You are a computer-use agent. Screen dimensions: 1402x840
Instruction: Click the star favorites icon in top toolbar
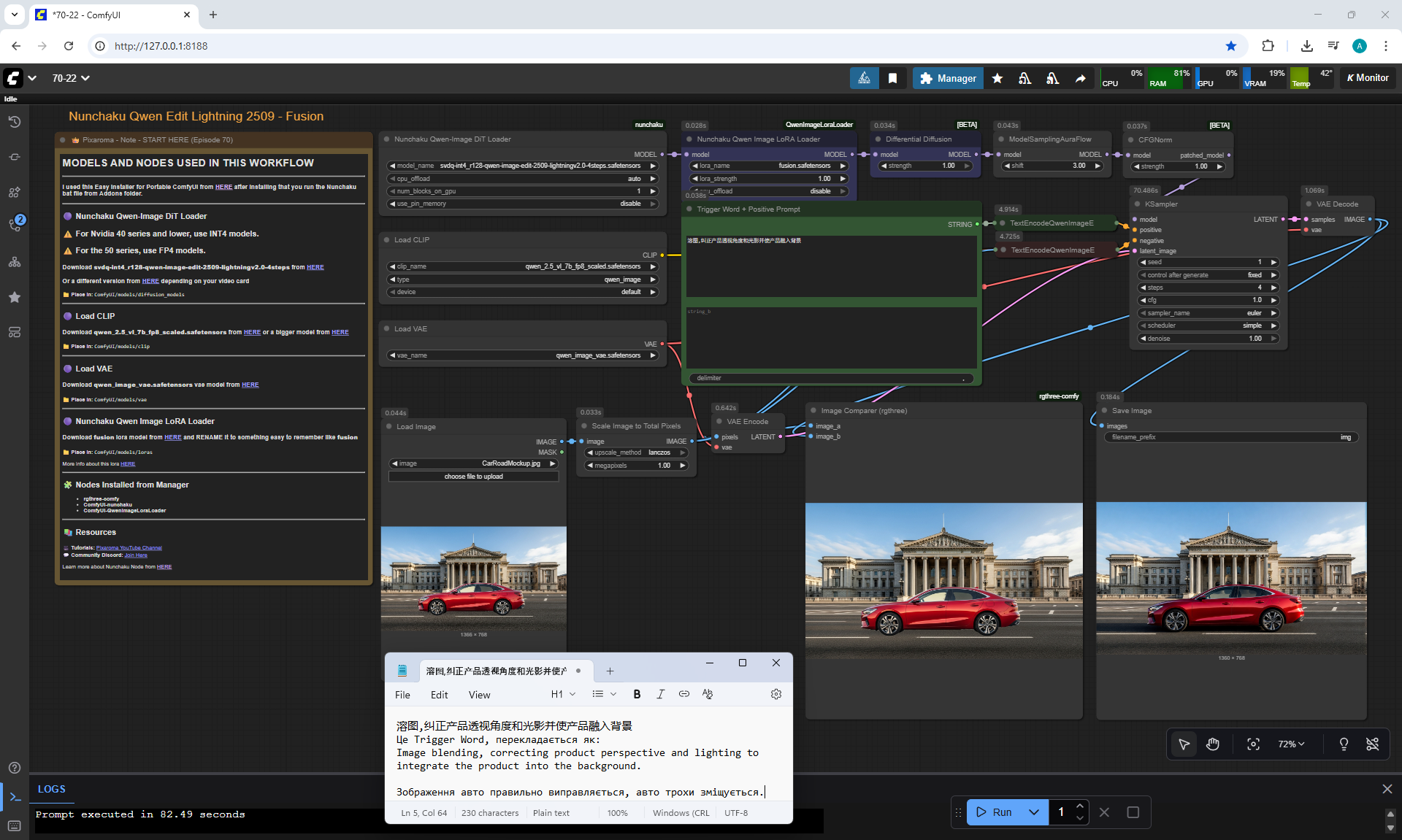point(997,78)
